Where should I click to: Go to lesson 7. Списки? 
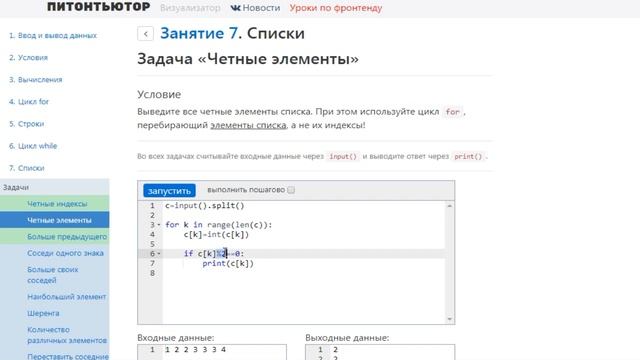pyautogui.click(x=27, y=168)
